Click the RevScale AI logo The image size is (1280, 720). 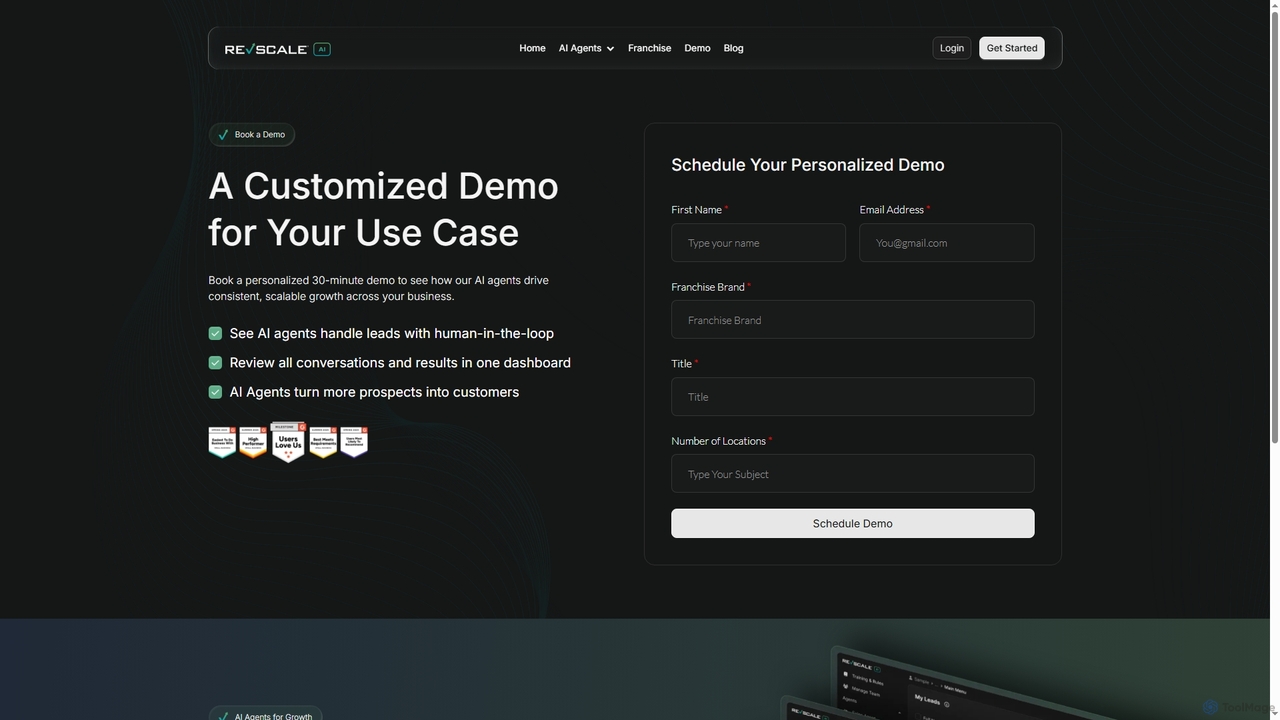coord(277,49)
